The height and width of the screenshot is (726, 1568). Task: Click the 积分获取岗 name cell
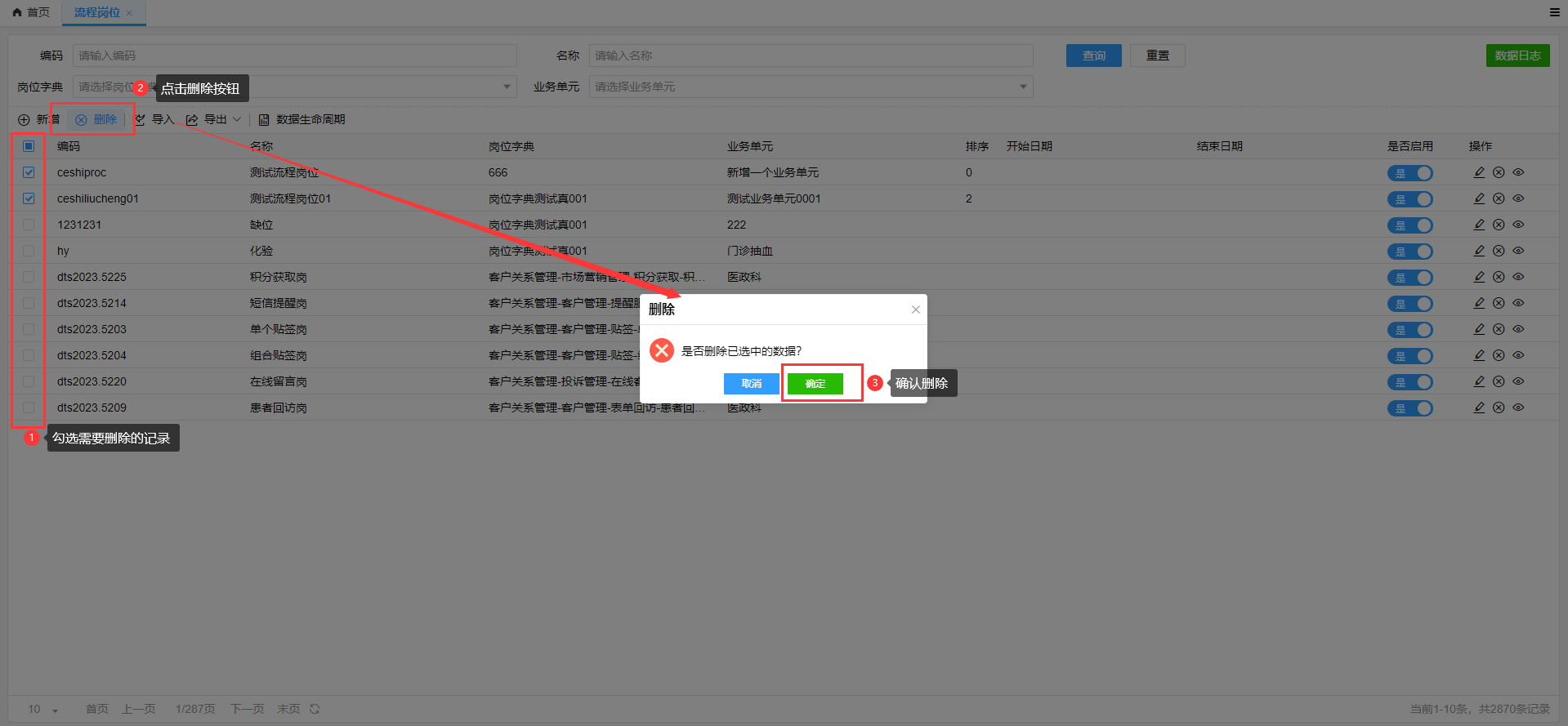point(279,277)
